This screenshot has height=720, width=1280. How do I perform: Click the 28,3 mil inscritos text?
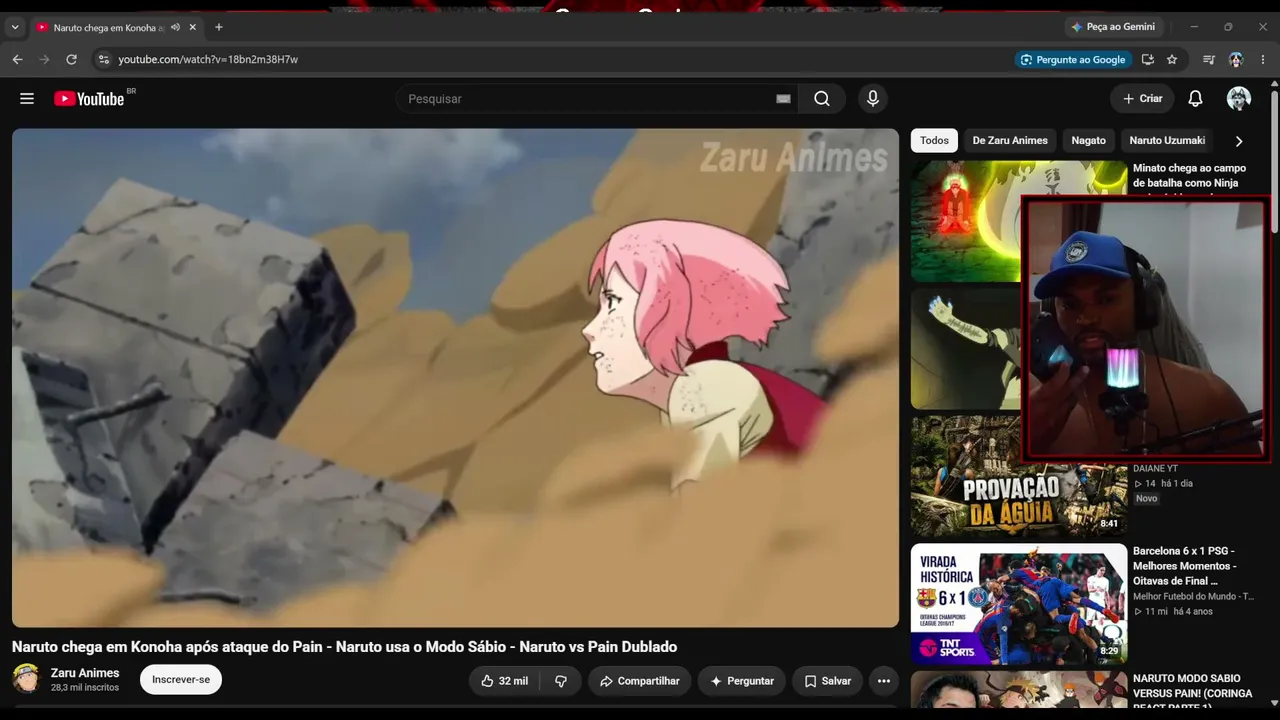point(85,688)
